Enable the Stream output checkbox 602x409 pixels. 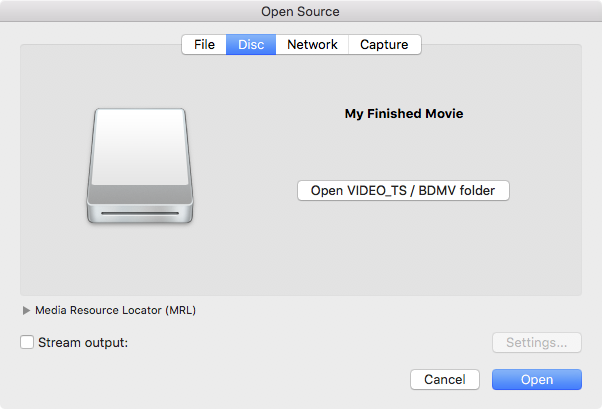(x=27, y=342)
